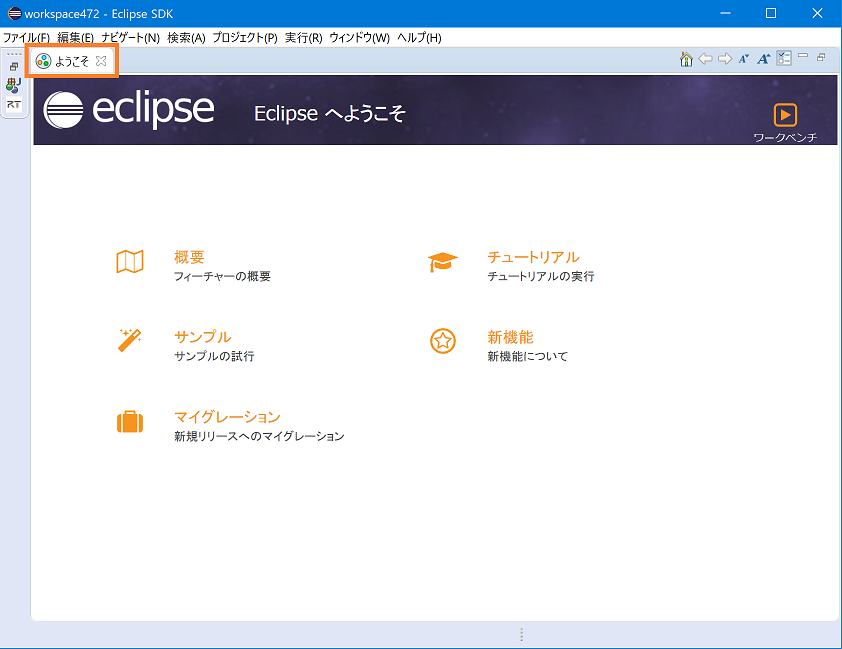Viewport: 842px width, 649px height.
Task: Click the text 新規リリースへのマイグレーション
Action: click(259, 436)
